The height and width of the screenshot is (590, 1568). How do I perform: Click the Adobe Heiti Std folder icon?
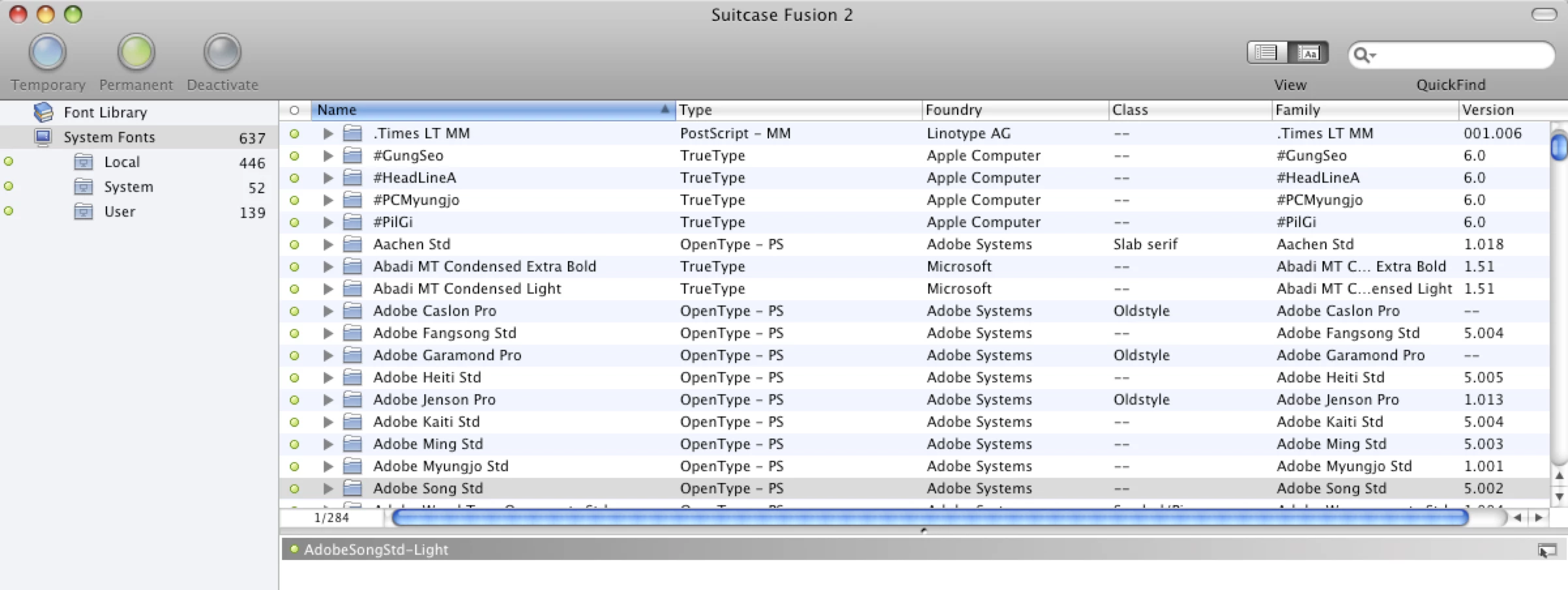pyautogui.click(x=353, y=377)
